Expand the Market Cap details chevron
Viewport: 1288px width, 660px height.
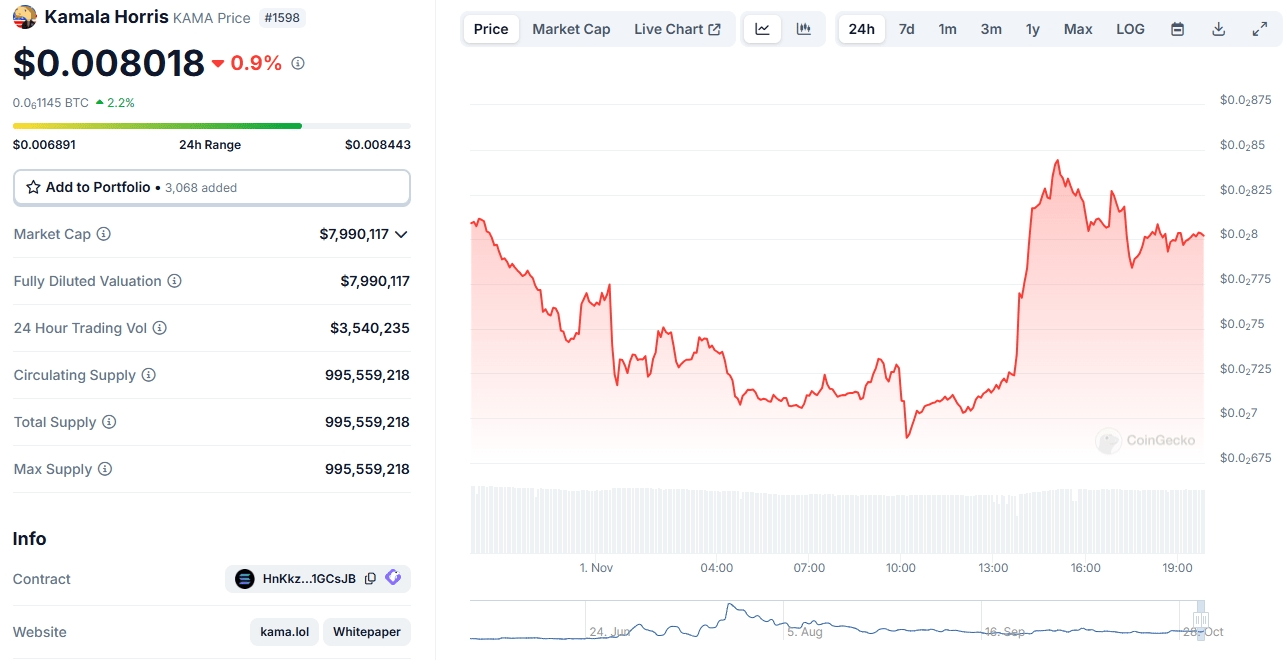[x=403, y=234]
